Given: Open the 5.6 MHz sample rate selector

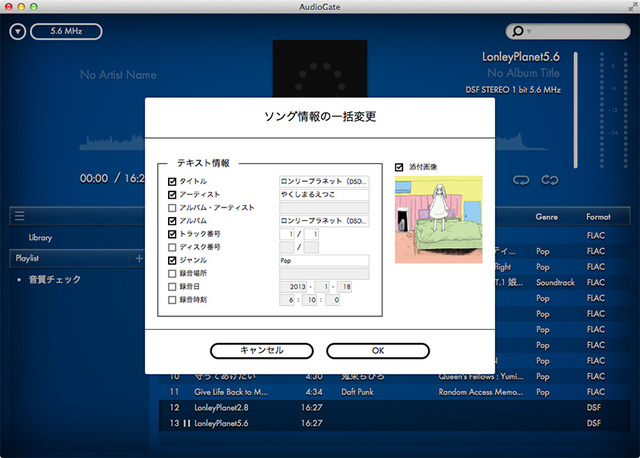Looking at the screenshot, I should pos(66,32).
